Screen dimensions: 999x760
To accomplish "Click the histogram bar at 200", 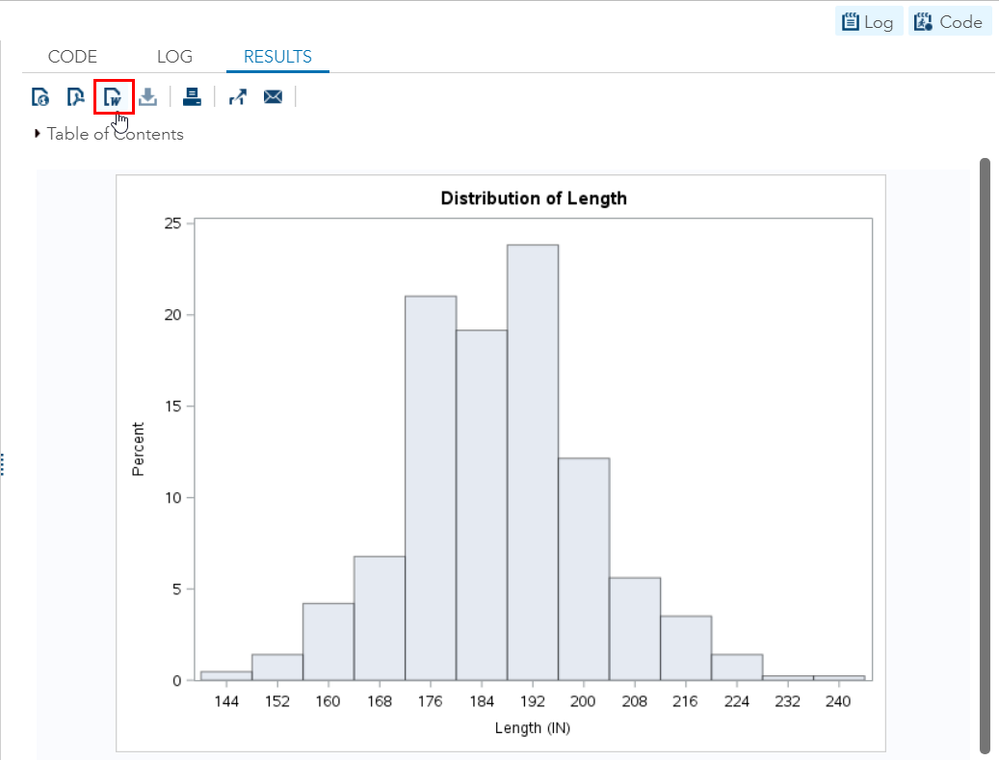I will [584, 569].
